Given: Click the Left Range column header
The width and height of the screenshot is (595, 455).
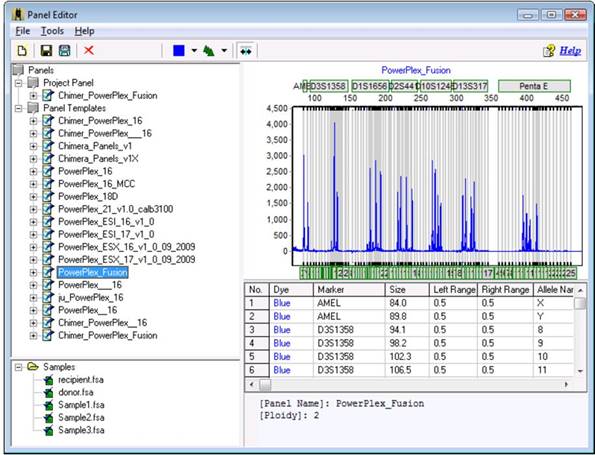Looking at the screenshot, I should [x=453, y=290].
